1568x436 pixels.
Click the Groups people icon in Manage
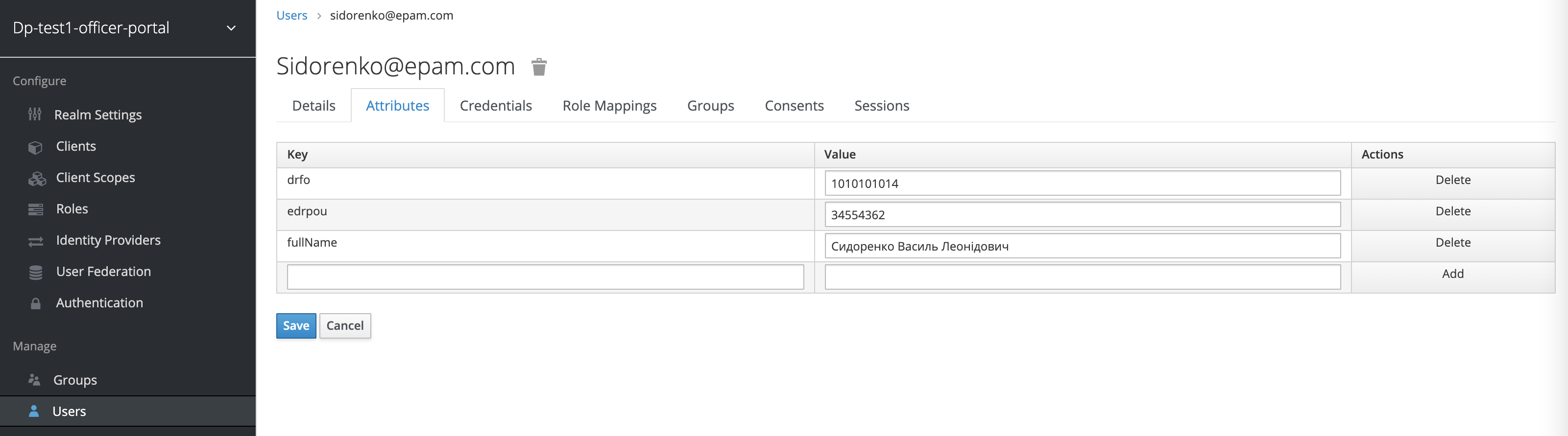coord(34,380)
